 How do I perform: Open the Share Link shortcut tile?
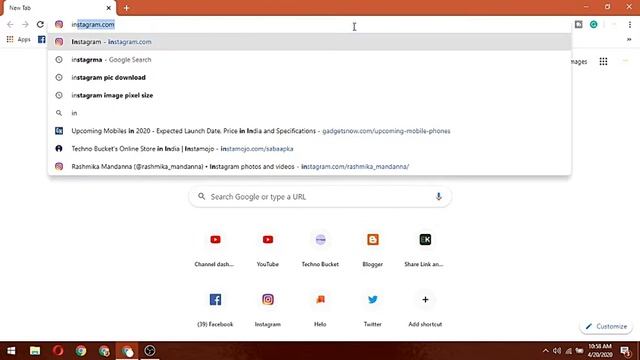pos(425,250)
